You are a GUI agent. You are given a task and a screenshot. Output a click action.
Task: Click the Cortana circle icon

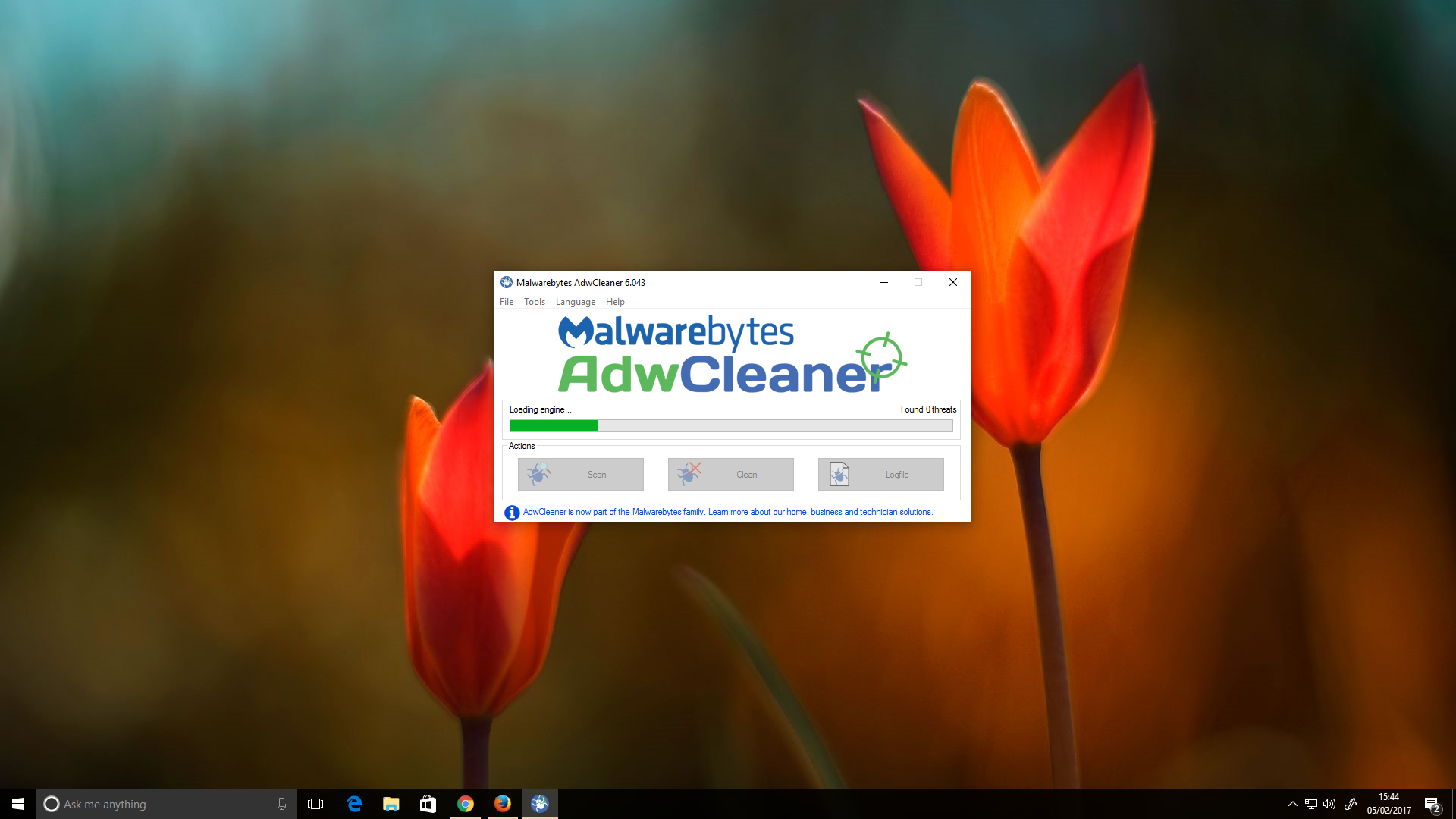pos(51,804)
